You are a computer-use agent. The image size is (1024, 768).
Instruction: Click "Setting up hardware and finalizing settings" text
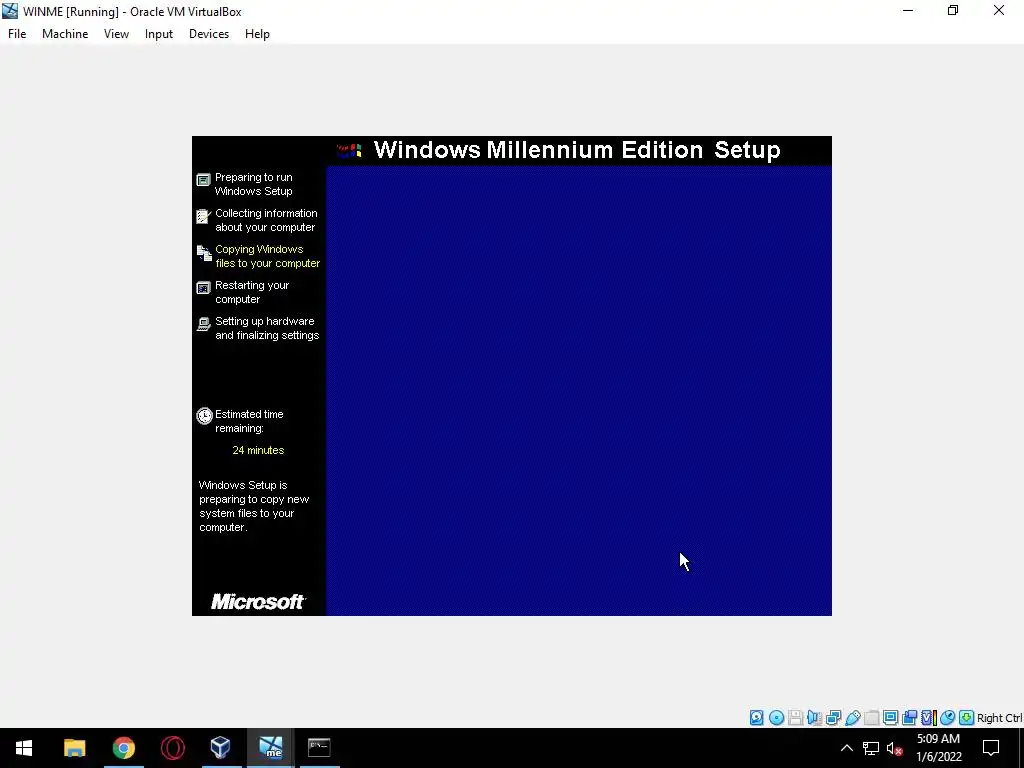click(267, 328)
